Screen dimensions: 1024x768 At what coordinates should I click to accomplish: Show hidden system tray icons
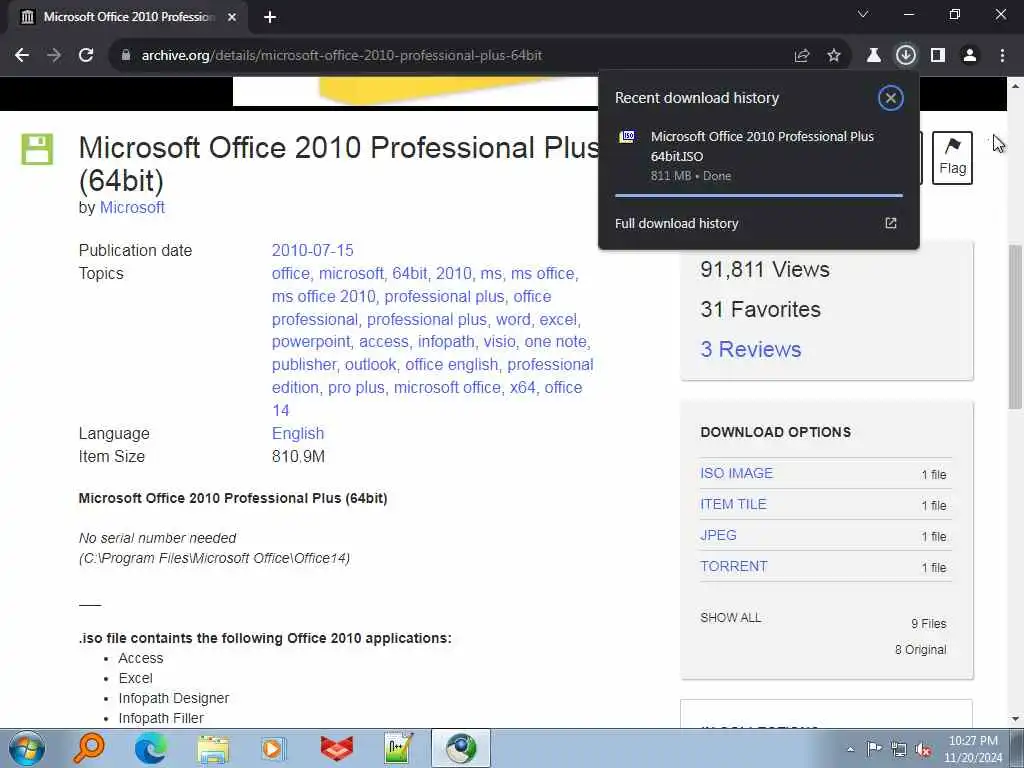(850, 750)
